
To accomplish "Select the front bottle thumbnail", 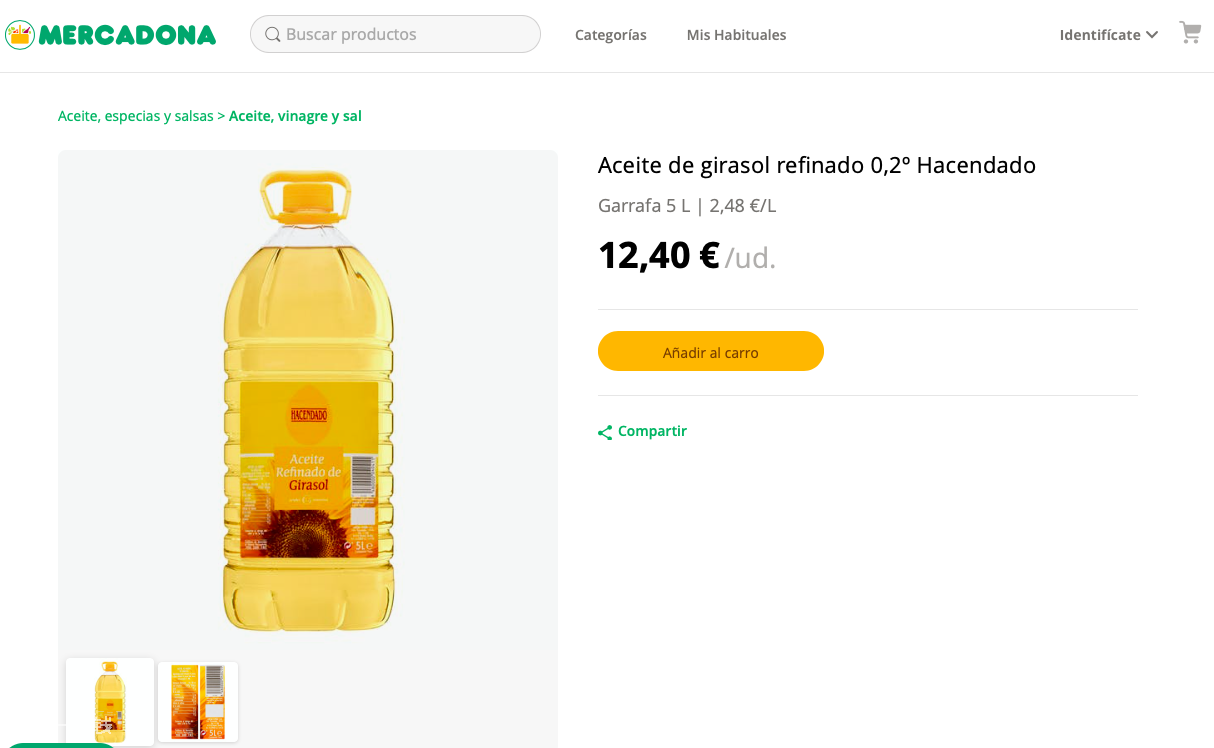I will tap(110, 701).
